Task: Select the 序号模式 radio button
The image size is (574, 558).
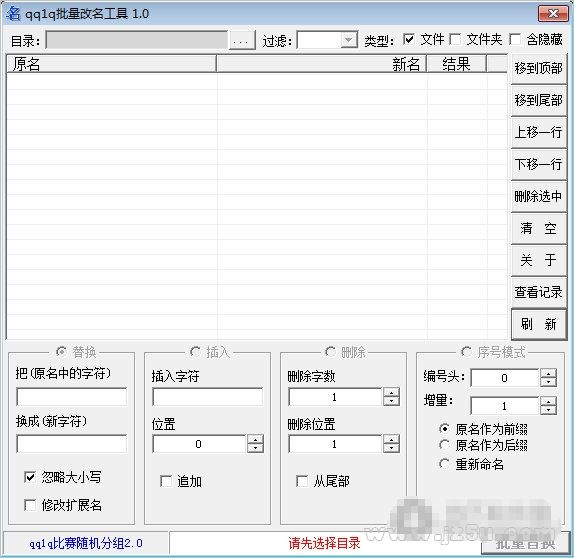Action: tap(466, 352)
